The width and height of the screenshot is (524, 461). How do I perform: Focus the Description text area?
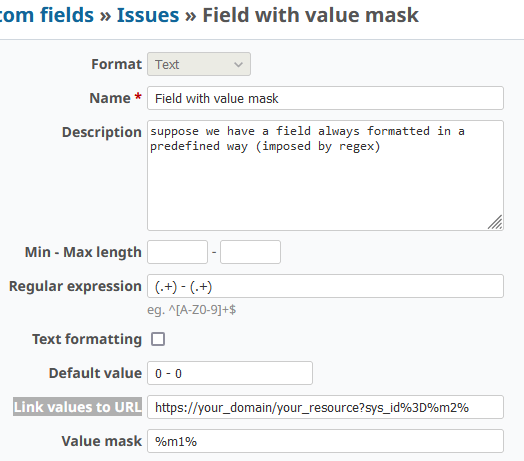[325, 176]
